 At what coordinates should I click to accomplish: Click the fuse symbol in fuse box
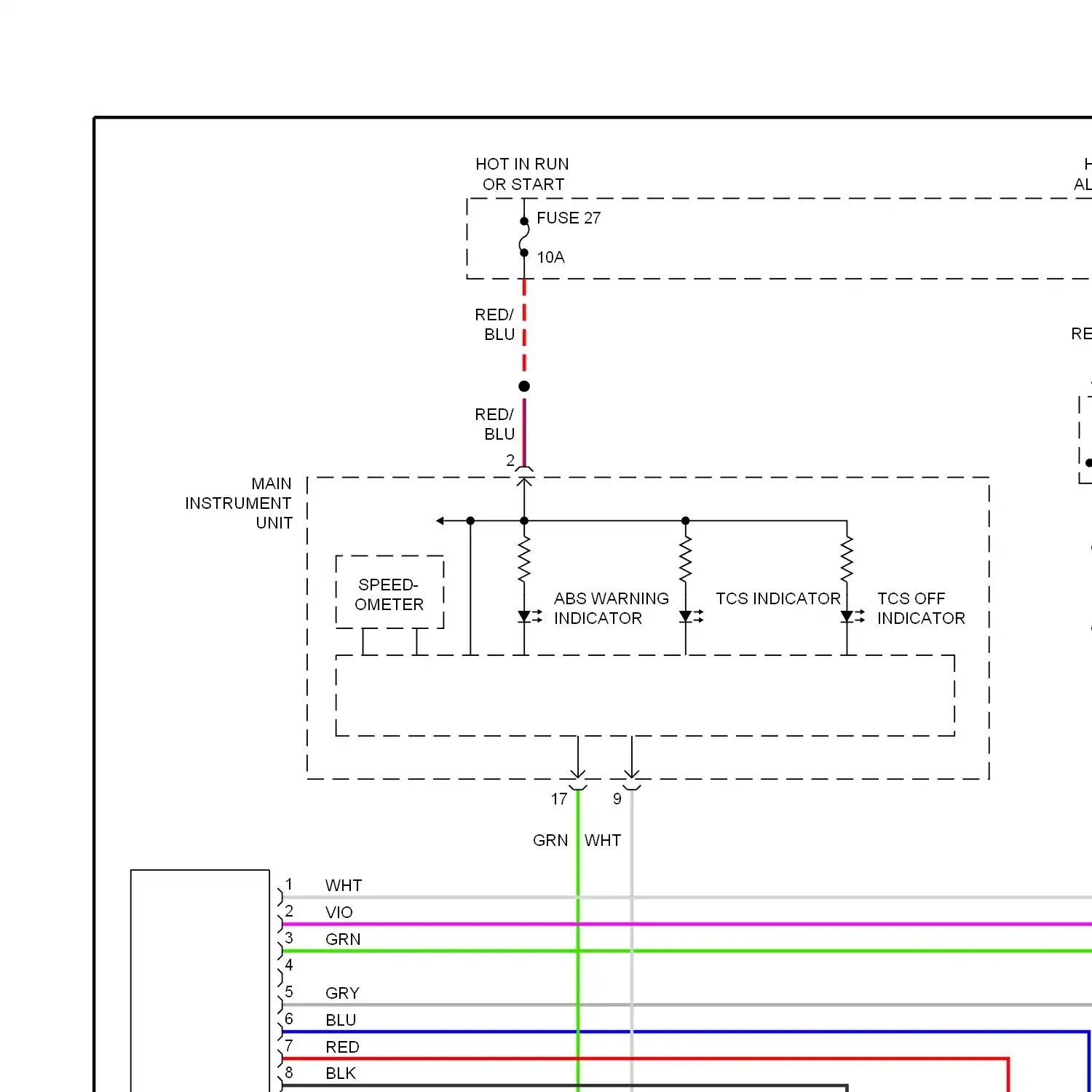tap(524, 237)
